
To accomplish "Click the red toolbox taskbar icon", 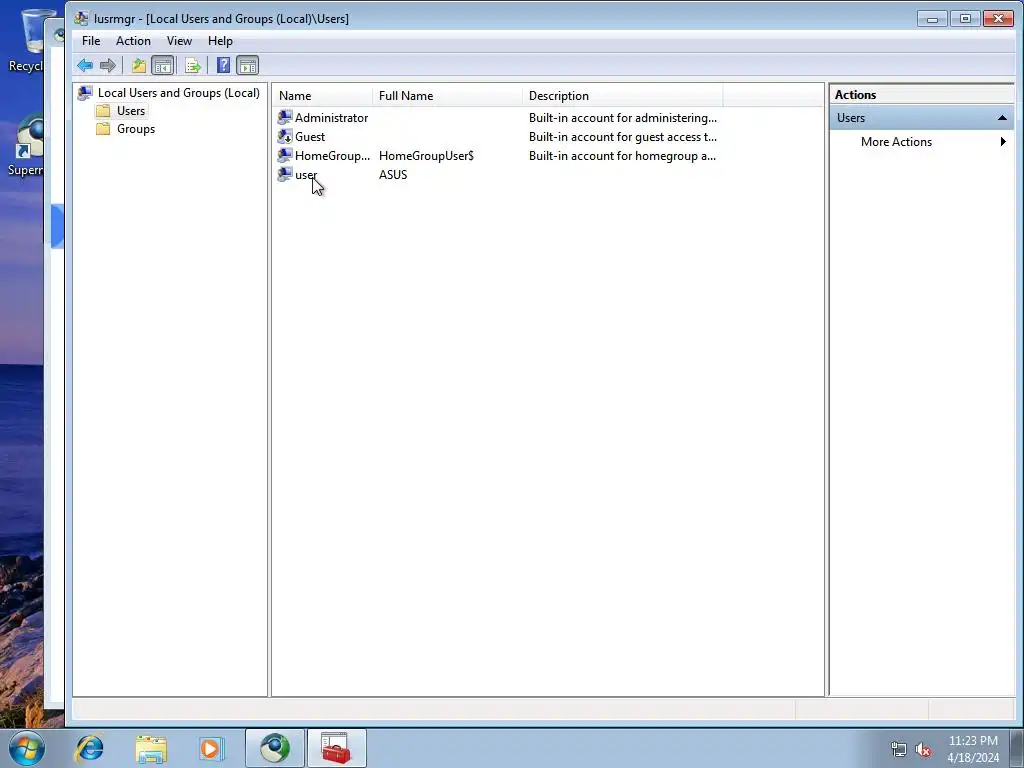I will [336, 748].
